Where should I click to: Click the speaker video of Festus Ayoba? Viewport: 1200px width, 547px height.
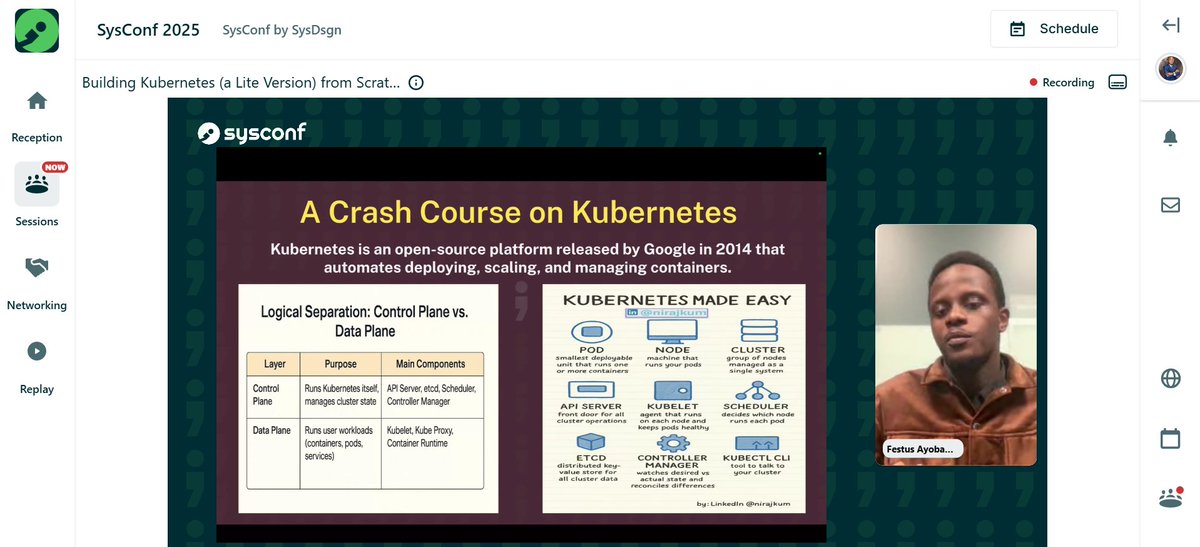coord(956,345)
